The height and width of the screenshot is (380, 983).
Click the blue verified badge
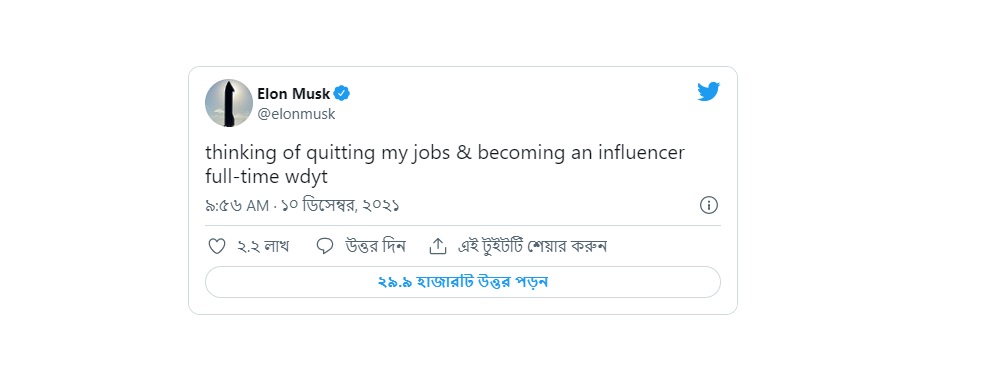pos(342,94)
